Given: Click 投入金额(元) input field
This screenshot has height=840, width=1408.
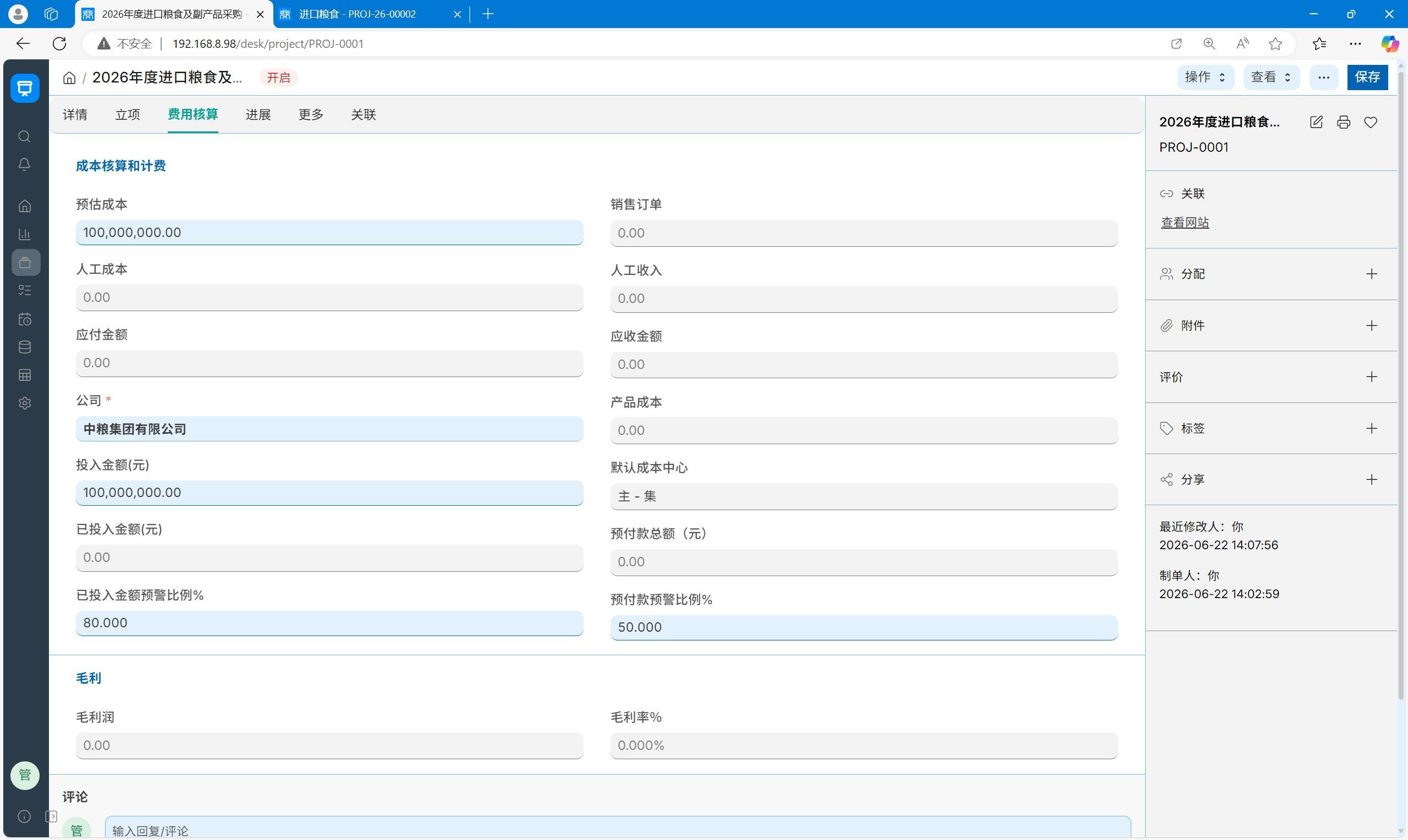Looking at the screenshot, I should coord(329,493).
